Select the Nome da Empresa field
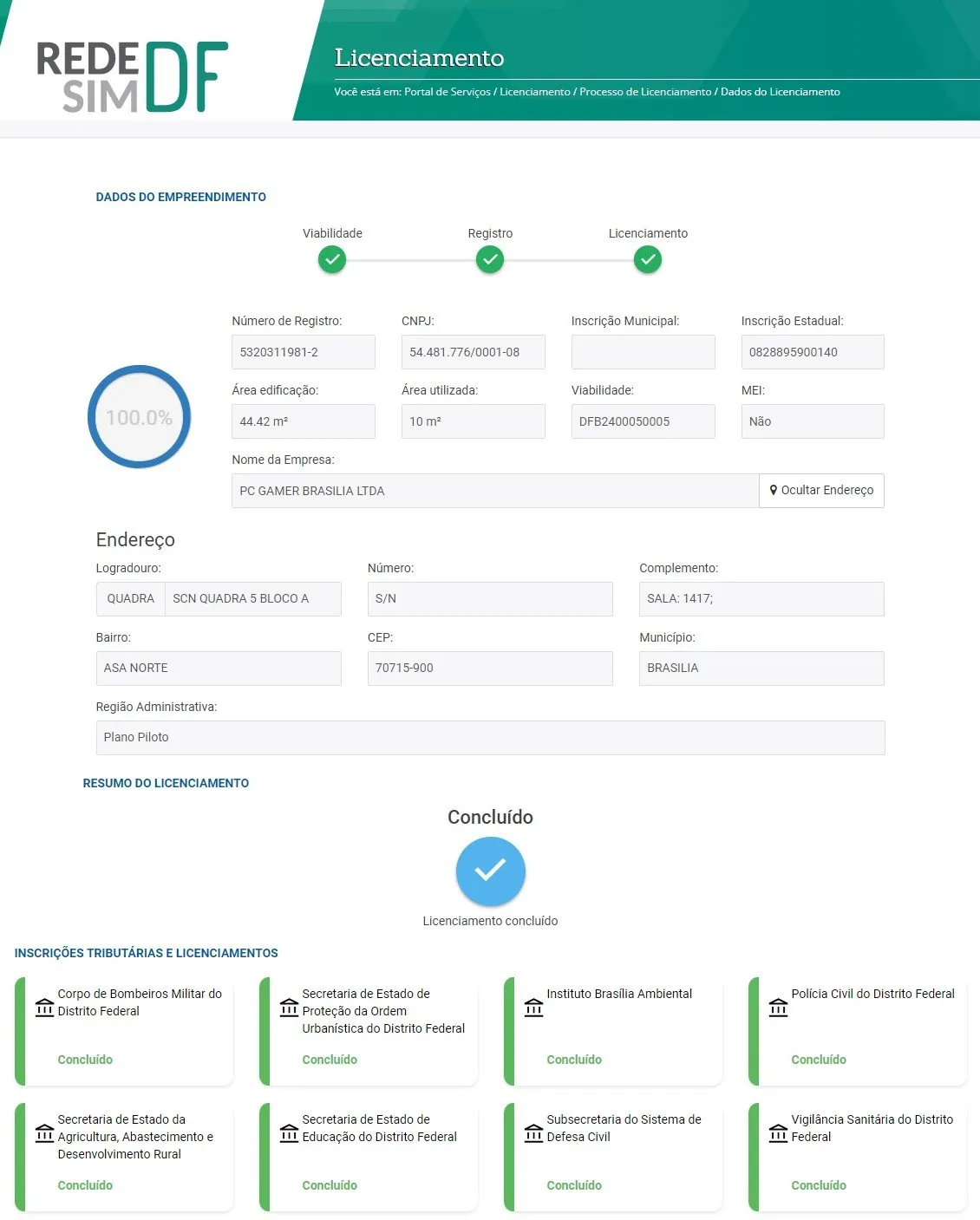The height and width of the screenshot is (1220, 980). (494, 491)
